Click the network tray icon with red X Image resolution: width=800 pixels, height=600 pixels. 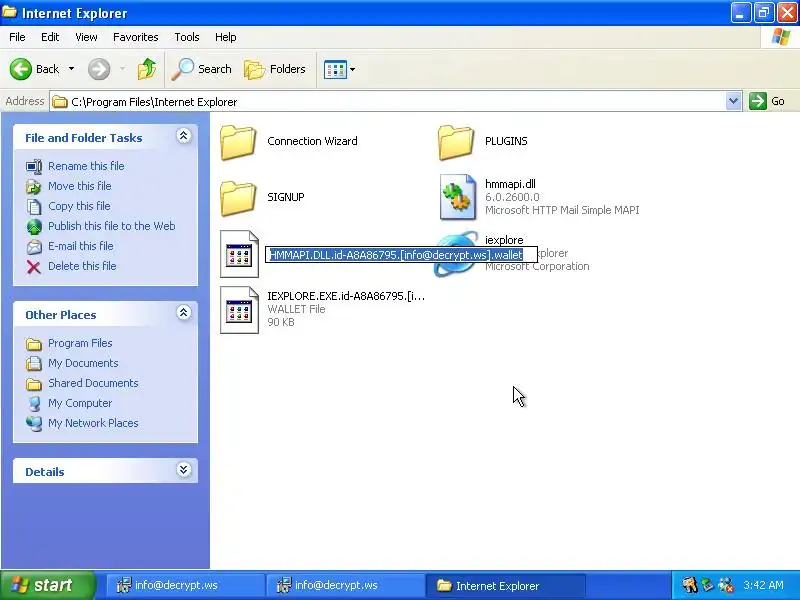(x=726, y=585)
